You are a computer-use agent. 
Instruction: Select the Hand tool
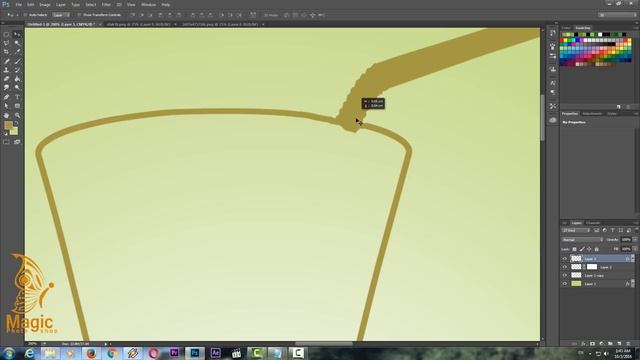click(6, 115)
